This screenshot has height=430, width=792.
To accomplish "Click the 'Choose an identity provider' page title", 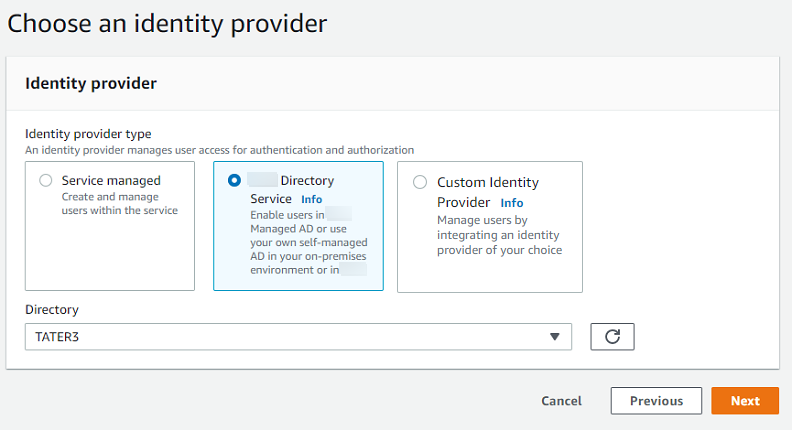I will 168,22.
